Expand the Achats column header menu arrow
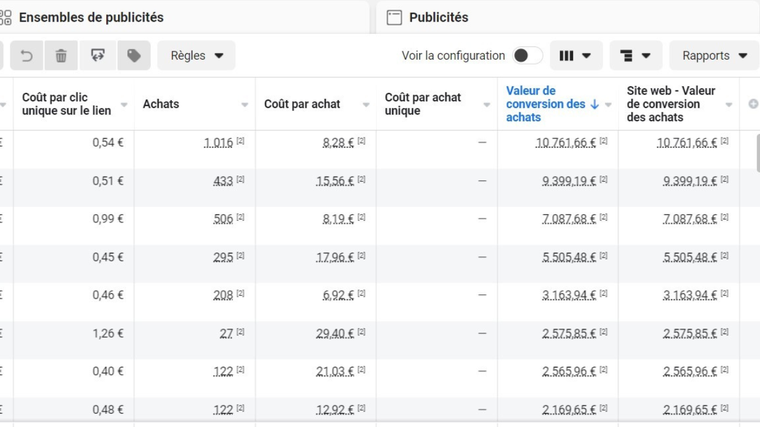The image size is (760, 427). pyautogui.click(x=245, y=105)
